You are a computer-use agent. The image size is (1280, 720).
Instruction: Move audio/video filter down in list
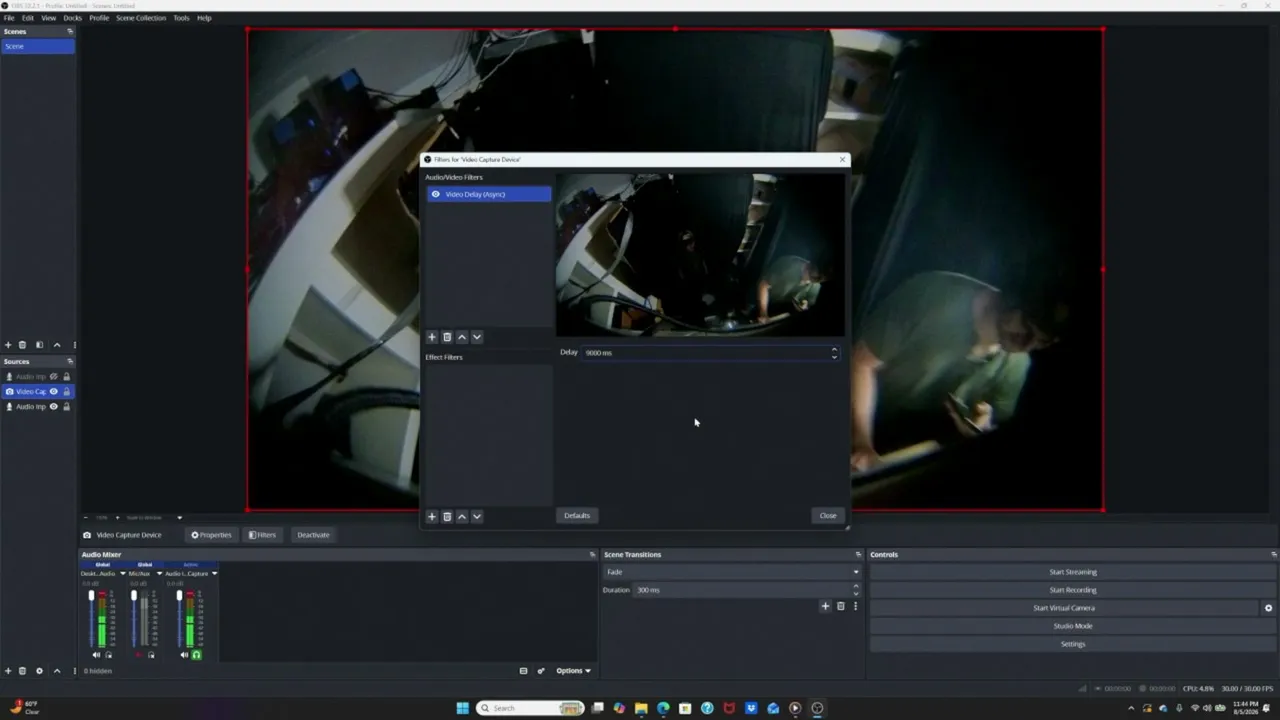(477, 337)
